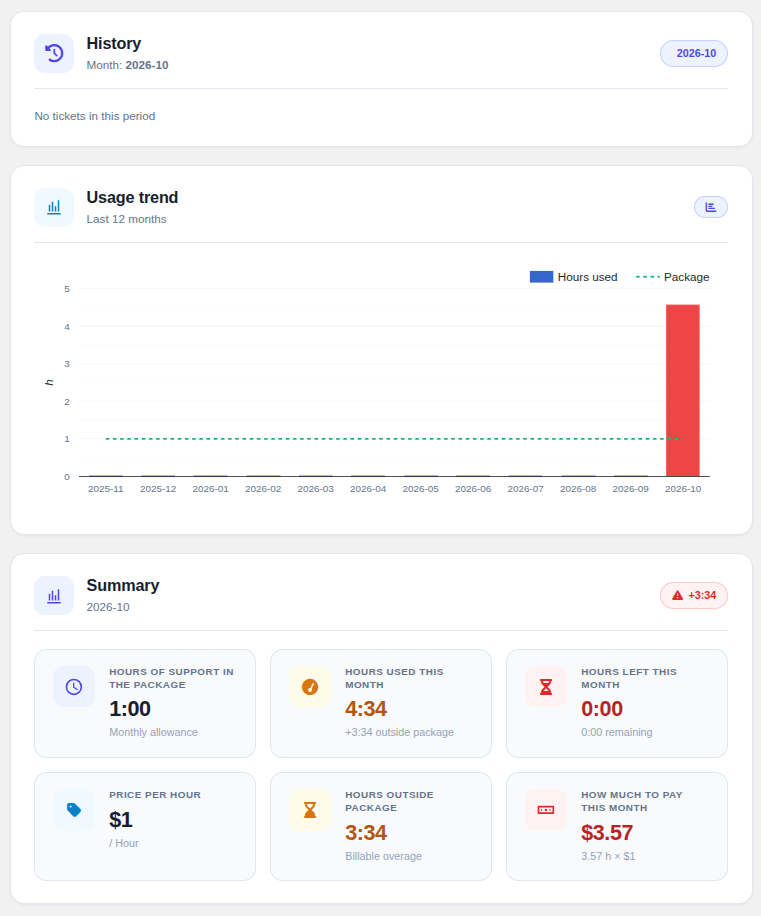Click the Summary bar chart icon
The image size is (761, 916).
[54, 595]
